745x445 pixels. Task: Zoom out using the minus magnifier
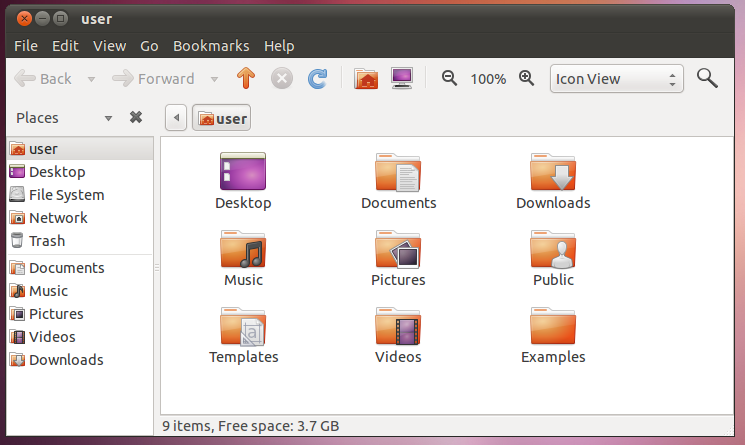[450, 79]
